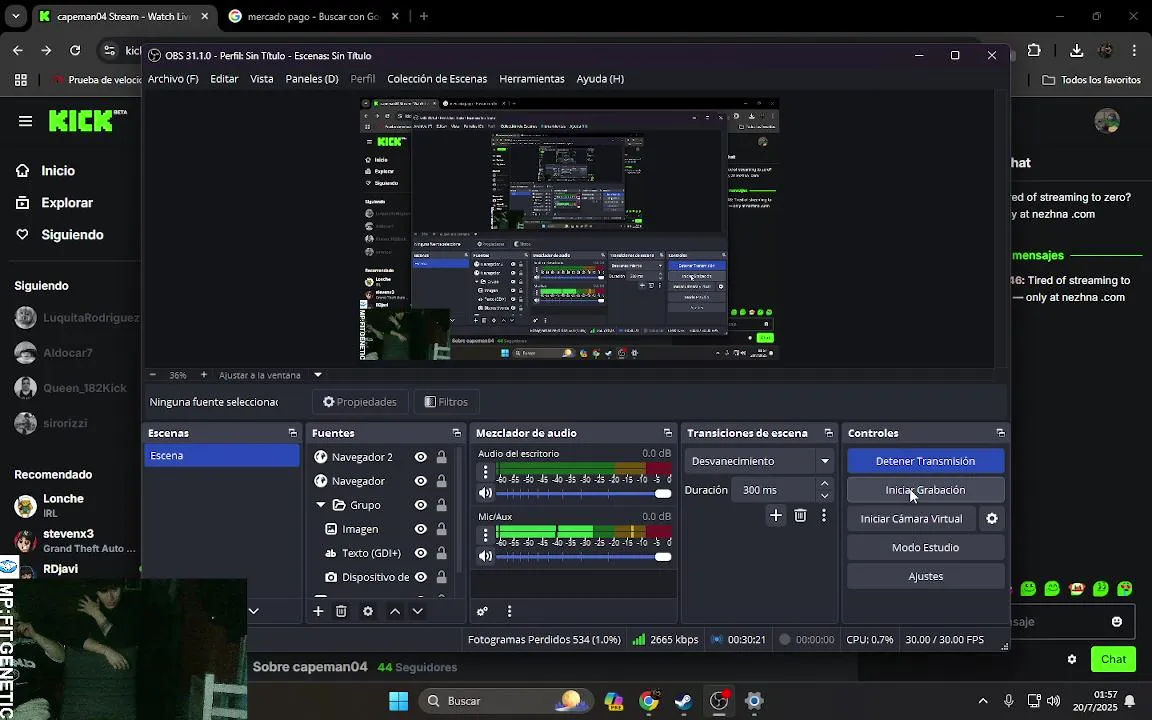The height and width of the screenshot is (720, 1152).
Task: Open the Archivo (F) menu
Action: [173, 79]
